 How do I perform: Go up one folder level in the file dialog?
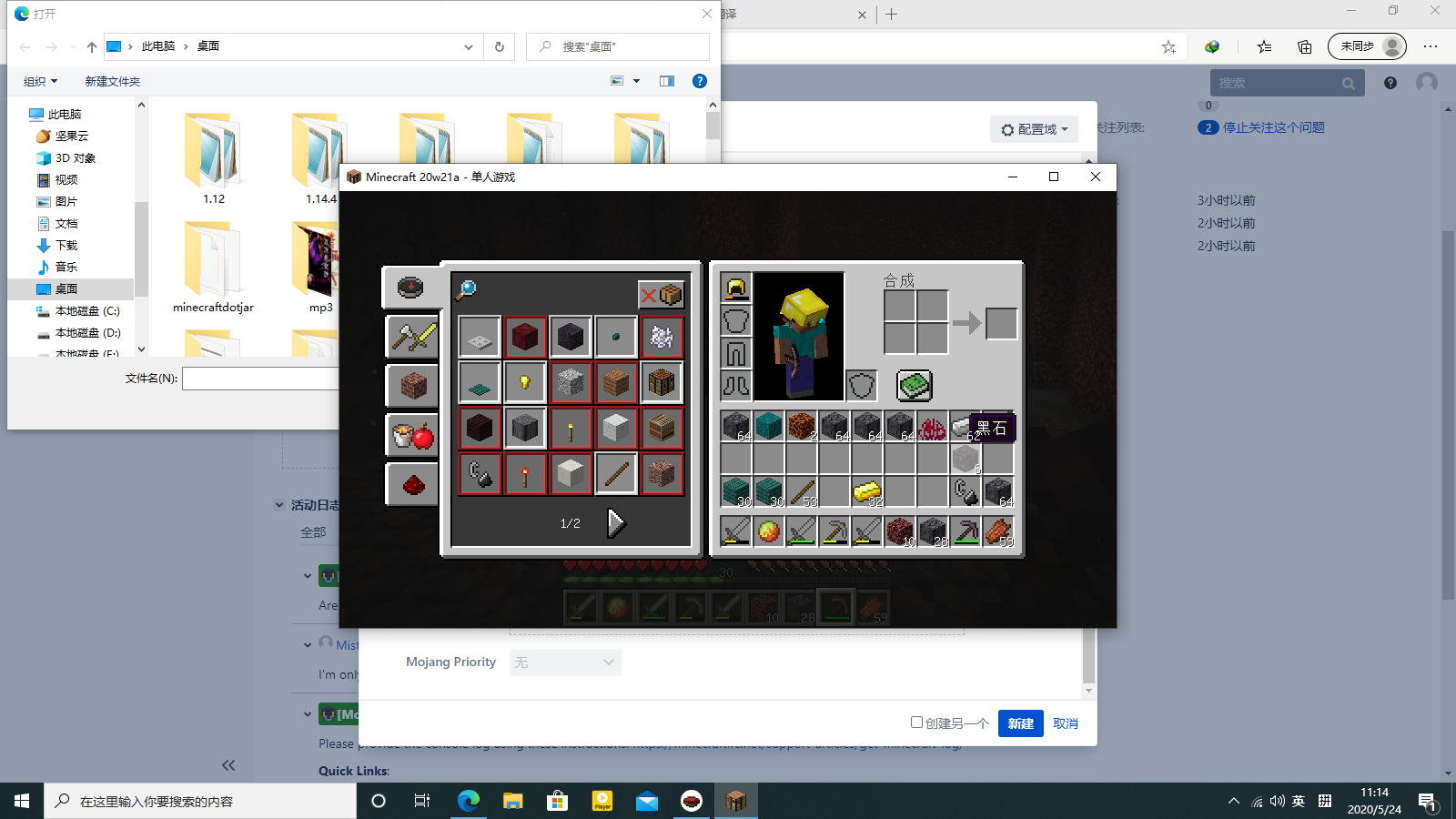[x=92, y=46]
